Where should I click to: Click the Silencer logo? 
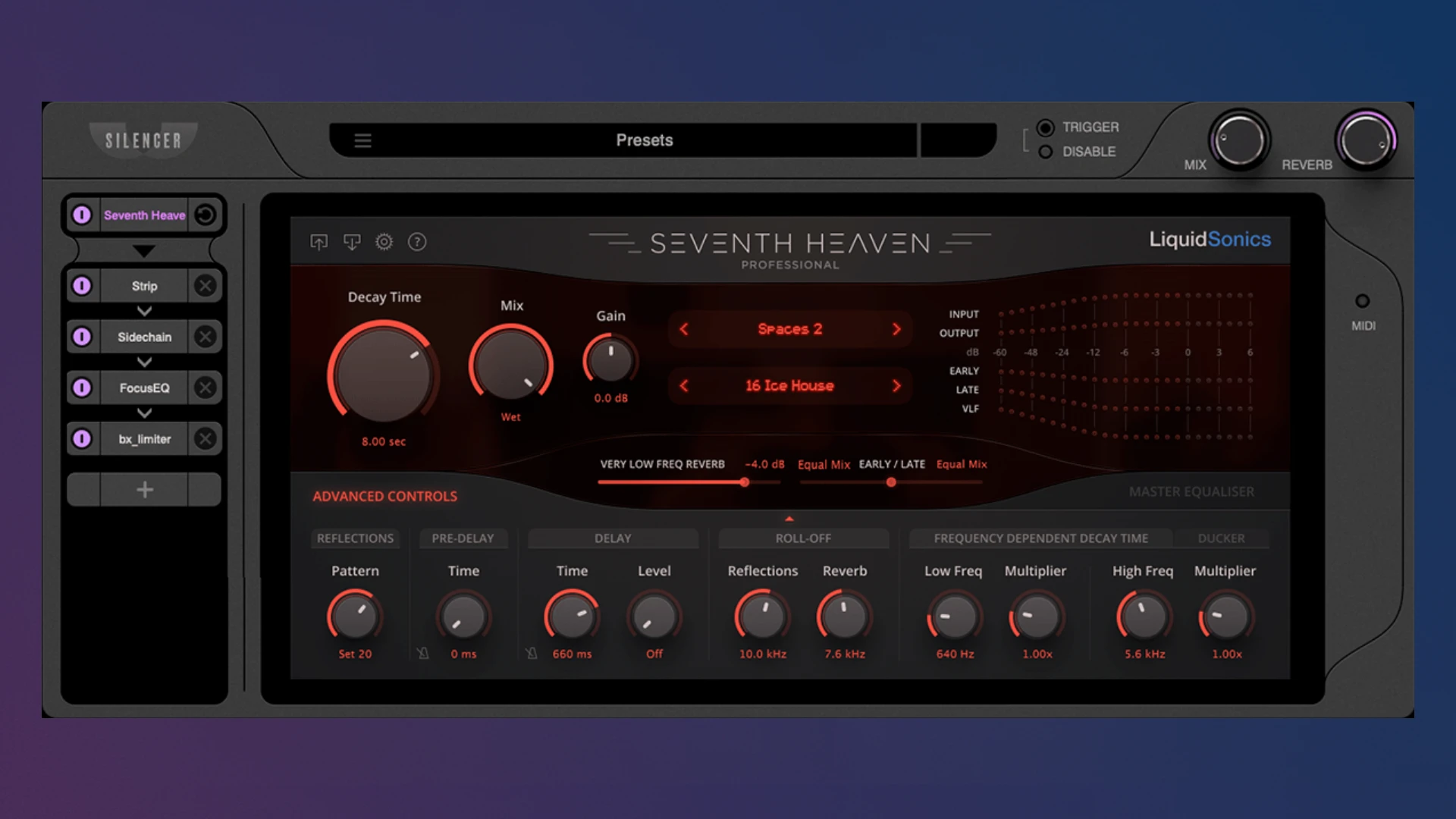point(143,140)
